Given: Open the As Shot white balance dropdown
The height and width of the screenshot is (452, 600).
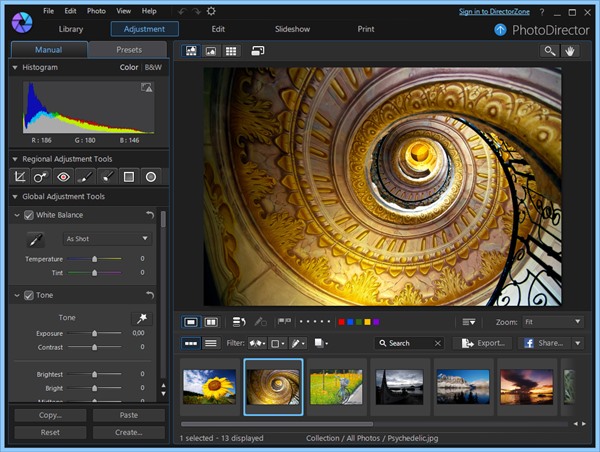Looking at the screenshot, I should pyautogui.click(x=107, y=239).
